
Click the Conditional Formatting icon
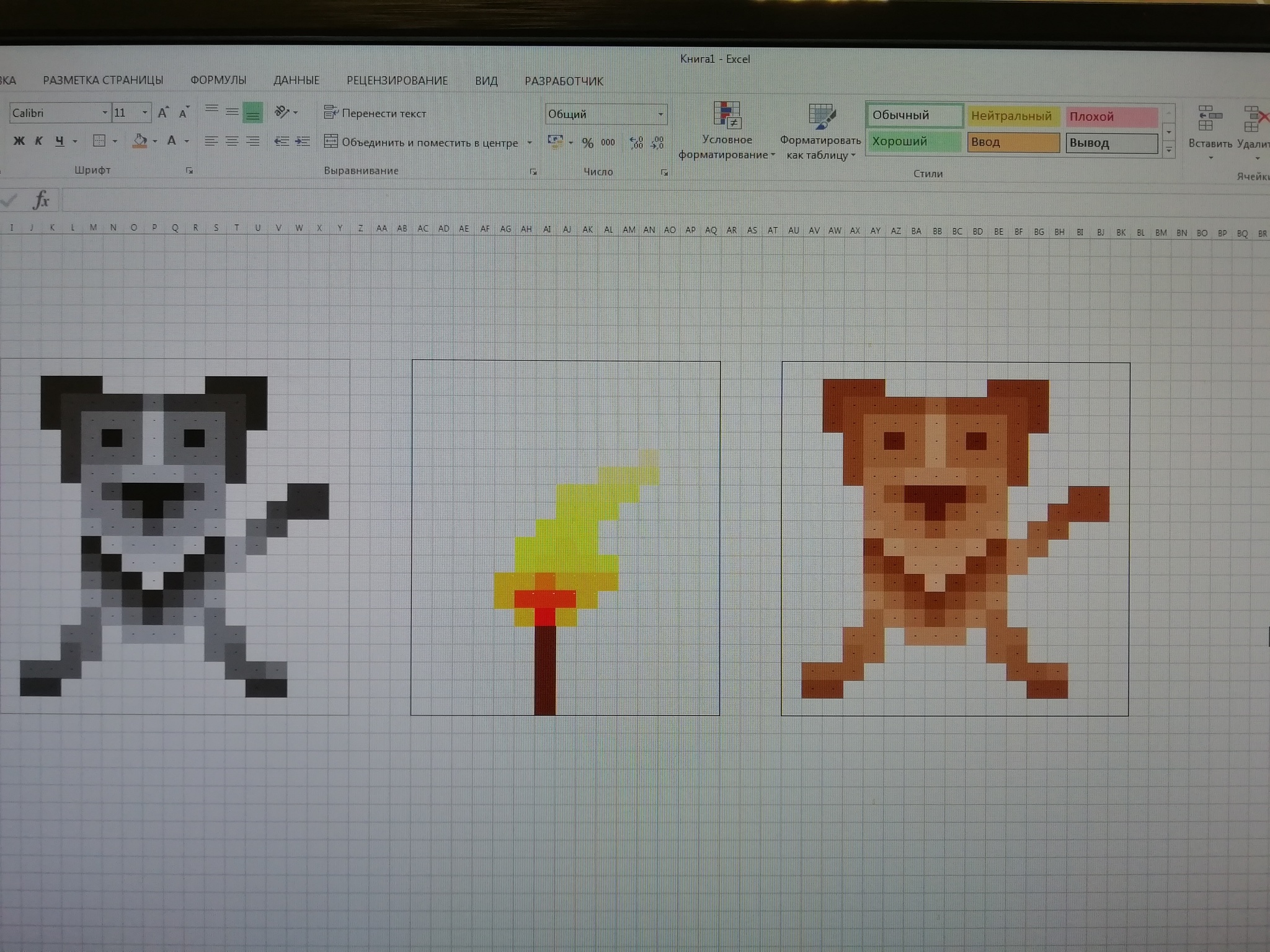pyautogui.click(x=727, y=115)
